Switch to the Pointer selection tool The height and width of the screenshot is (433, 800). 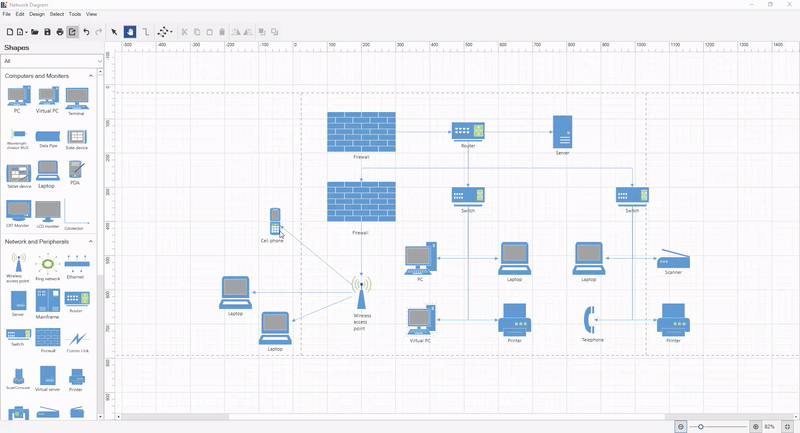point(114,32)
